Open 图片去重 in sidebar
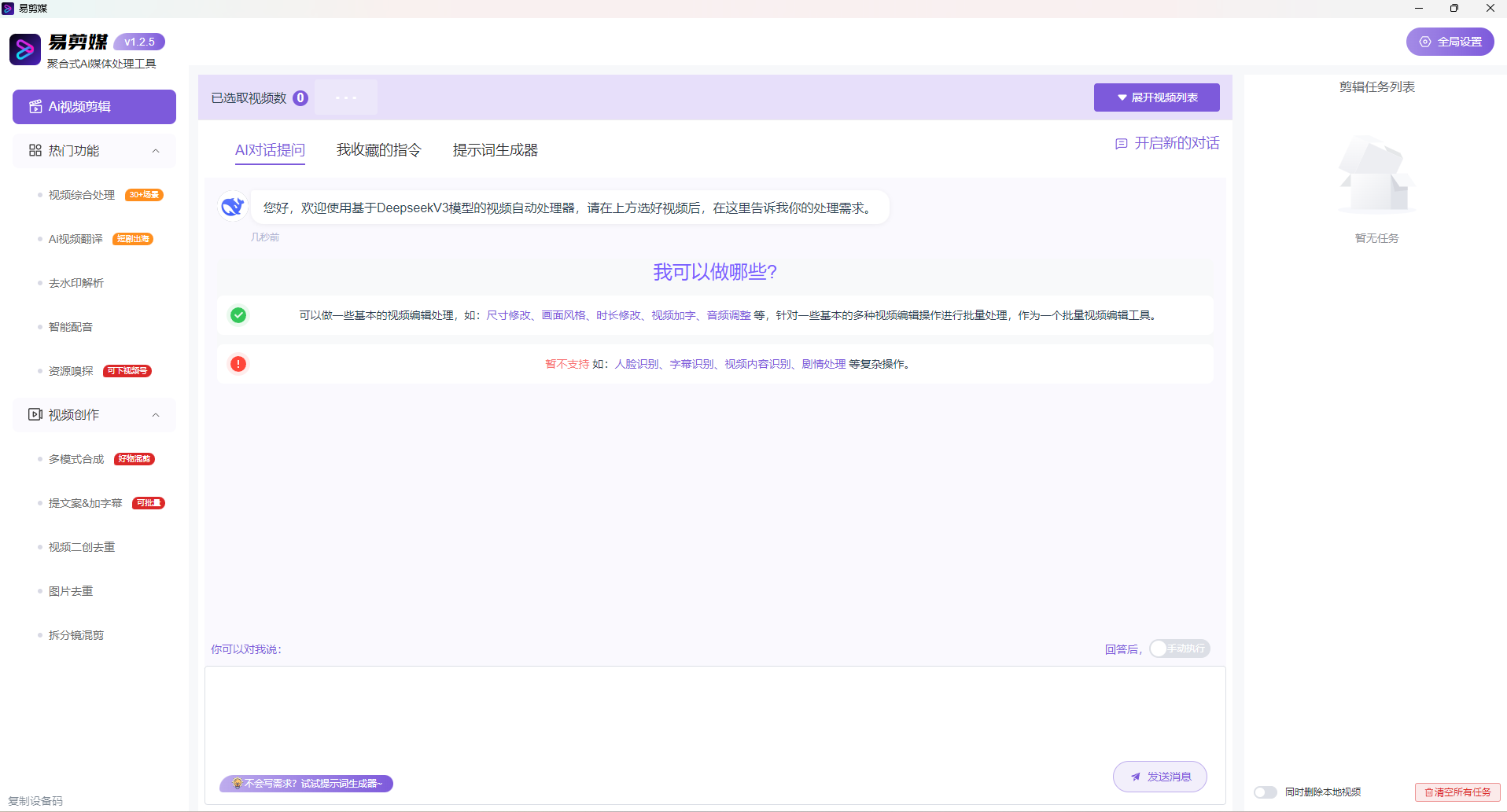The image size is (1507, 812). click(x=71, y=591)
